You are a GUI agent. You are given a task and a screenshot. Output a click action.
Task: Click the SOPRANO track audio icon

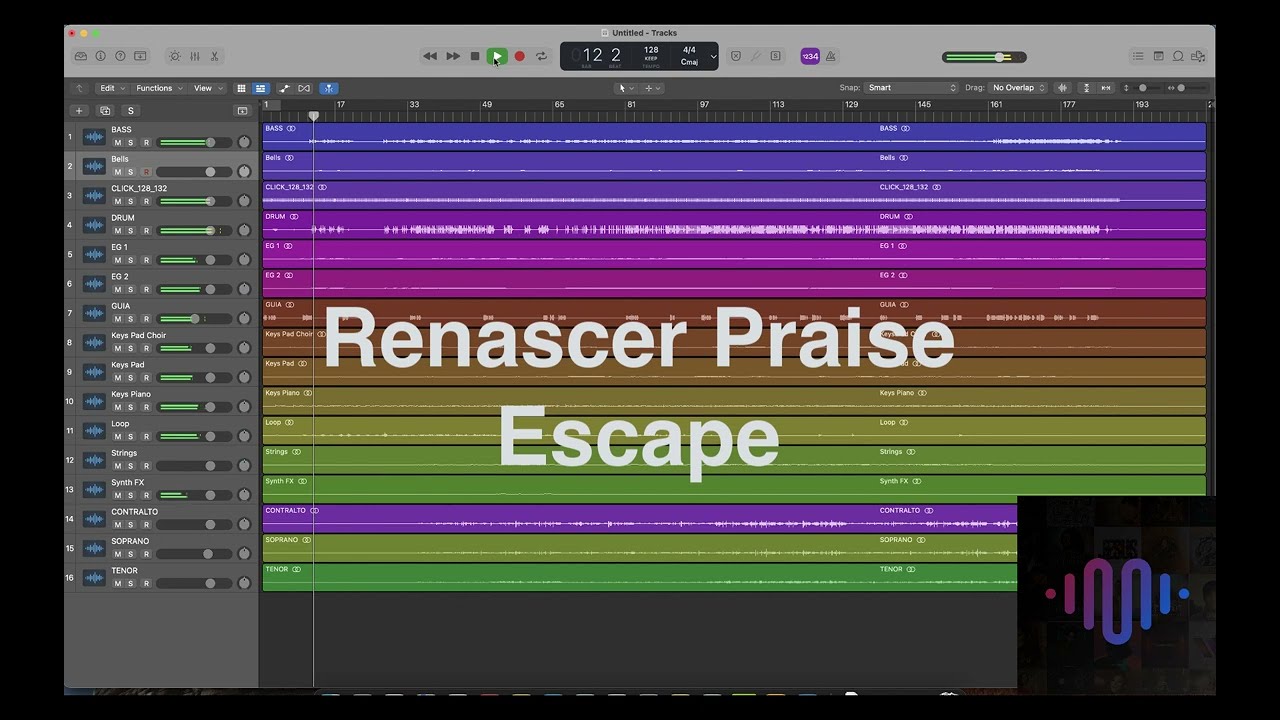tap(94, 548)
